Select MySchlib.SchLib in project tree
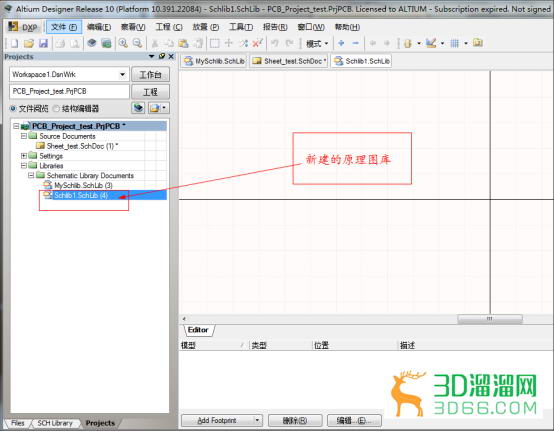Screen dimensions: 554x432 [78, 185]
